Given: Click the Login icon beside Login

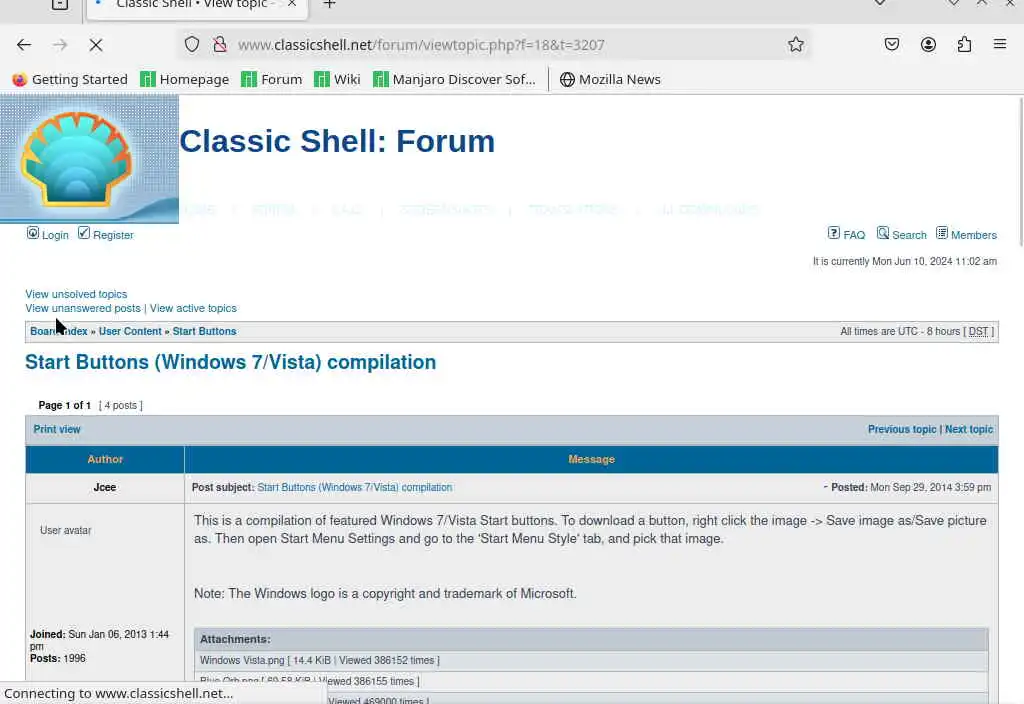Looking at the screenshot, I should [x=33, y=233].
